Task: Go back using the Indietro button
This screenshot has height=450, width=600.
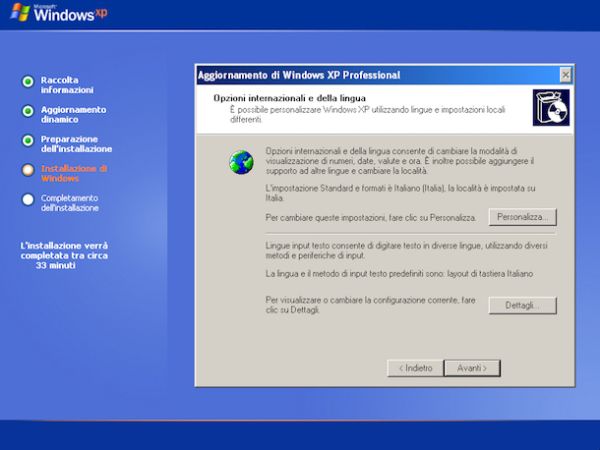Action: click(x=414, y=368)
